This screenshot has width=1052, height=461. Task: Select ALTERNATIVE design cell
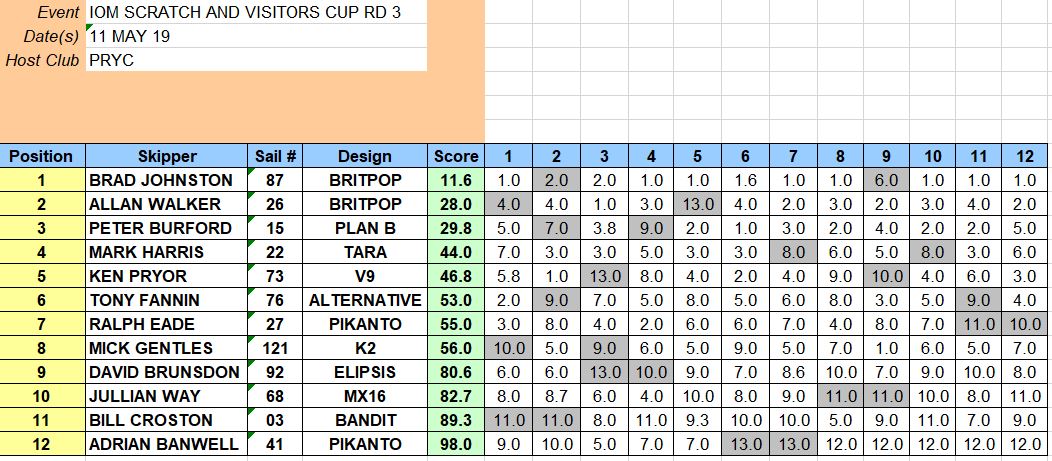pos(365,300)
